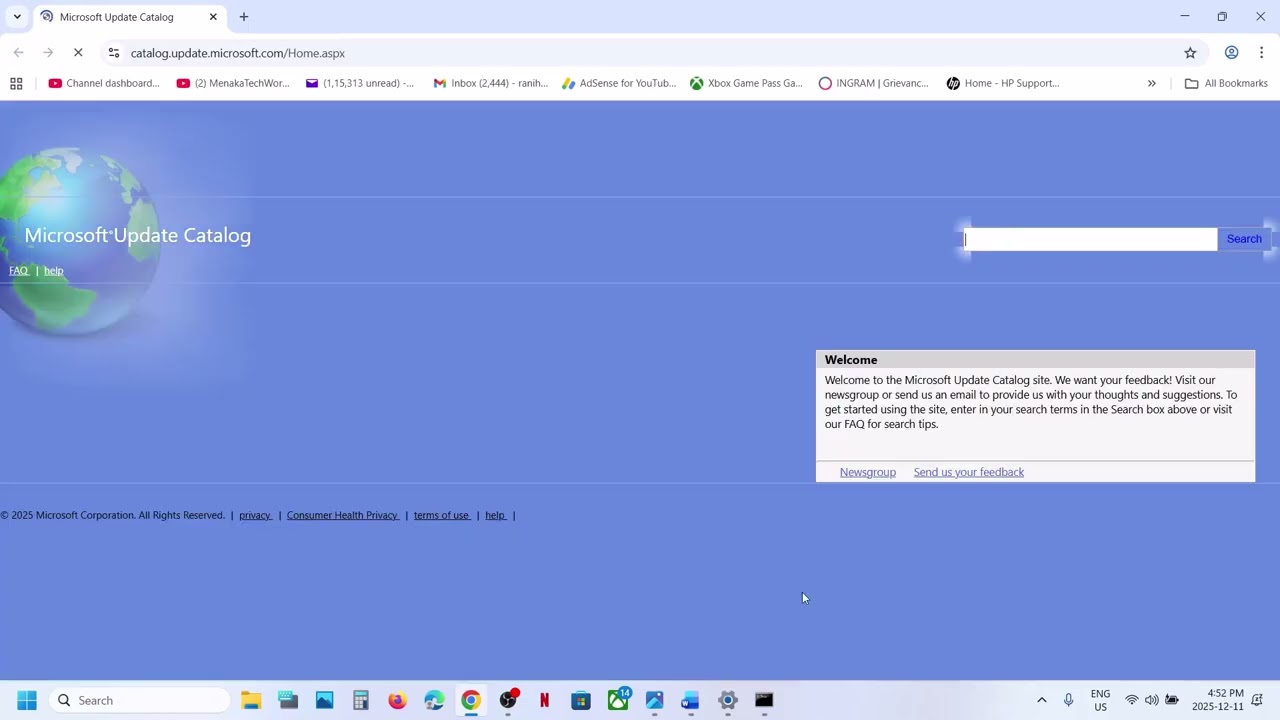The image size is (1280, 720).
Task: Open Command Prompt taskbar icon
Action: (x=764, y=700)
